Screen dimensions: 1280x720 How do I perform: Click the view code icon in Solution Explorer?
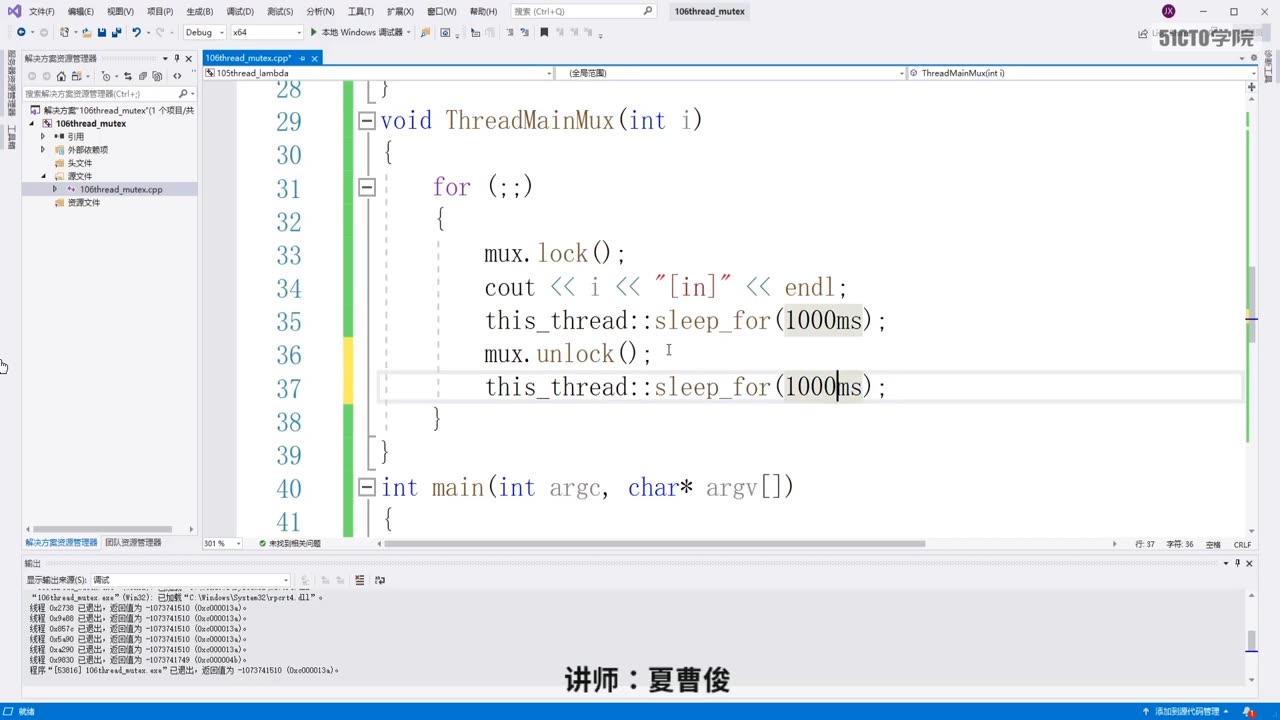click(x=177, y=76)
